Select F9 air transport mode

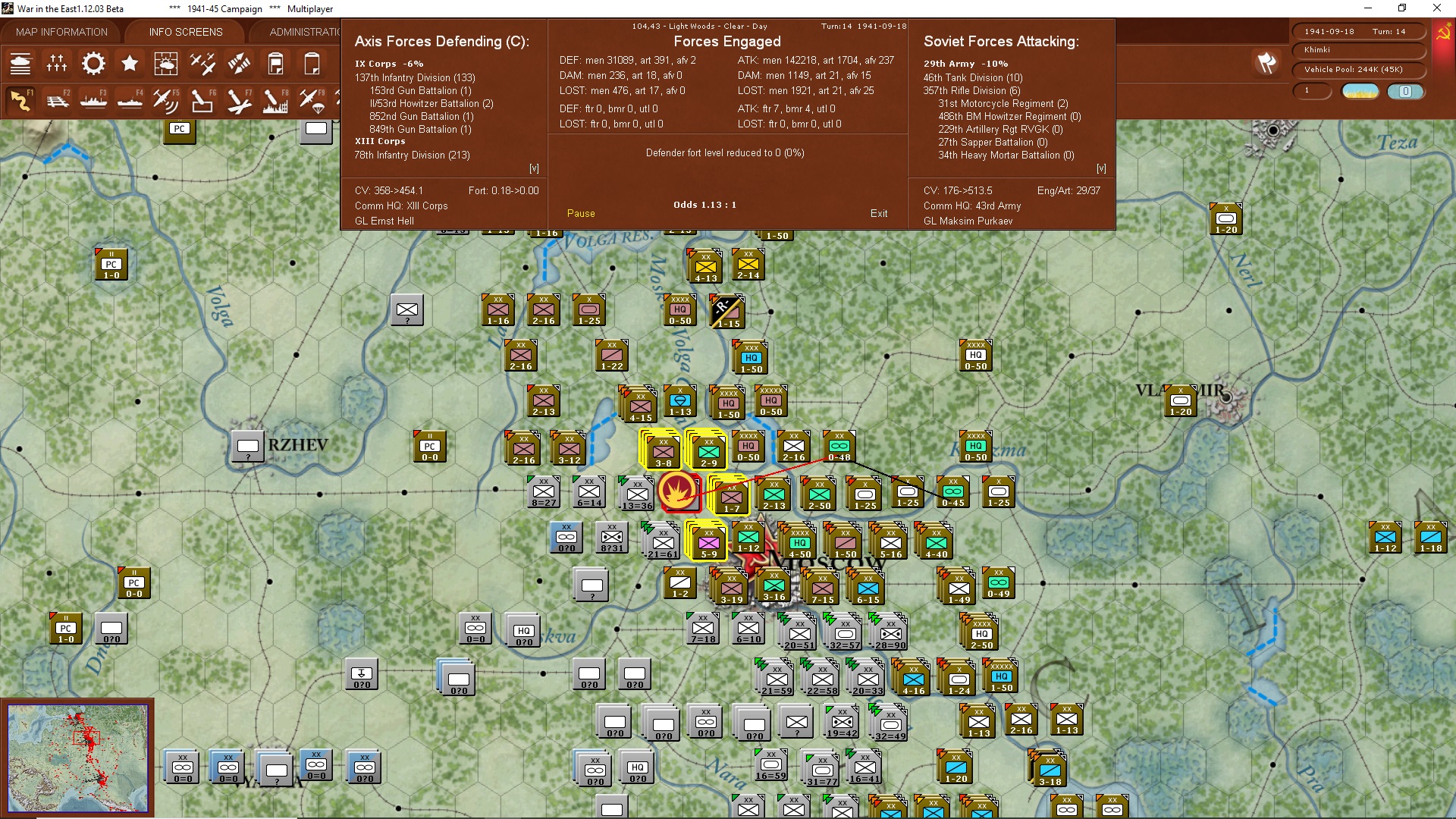pyautogui.click(x=312, y=101)
